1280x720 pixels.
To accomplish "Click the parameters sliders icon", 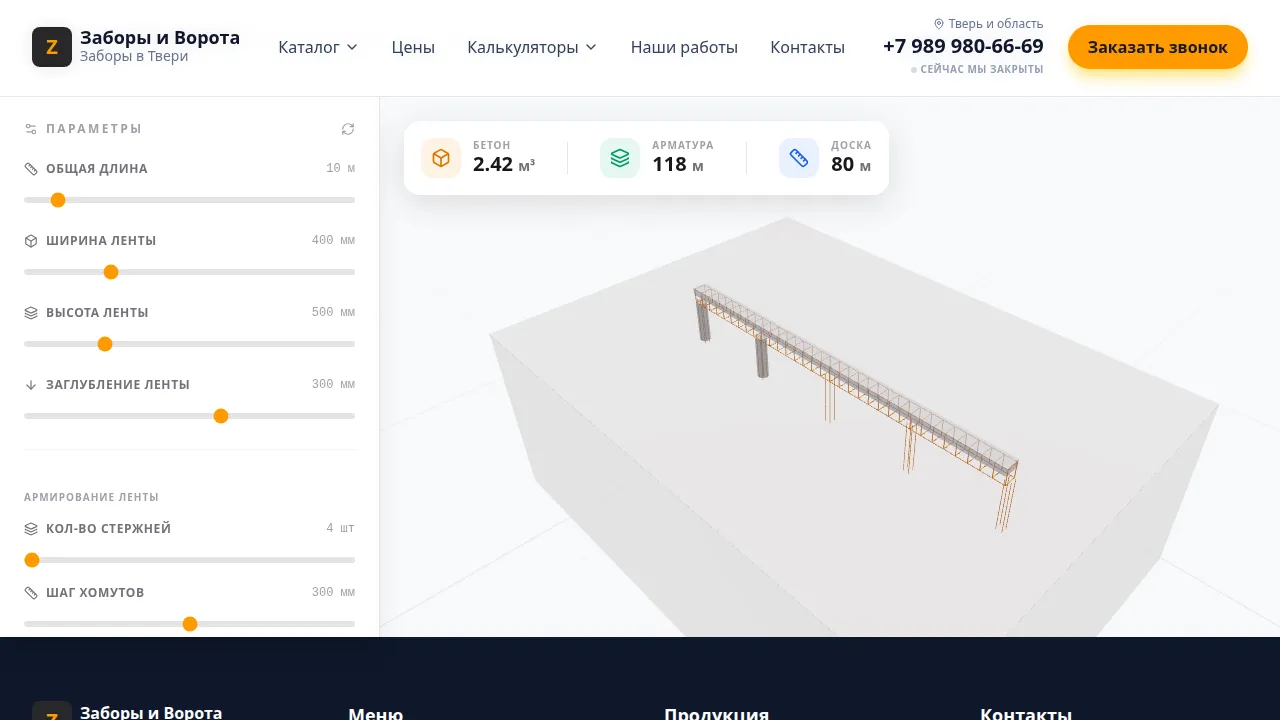I will (31, 129).
